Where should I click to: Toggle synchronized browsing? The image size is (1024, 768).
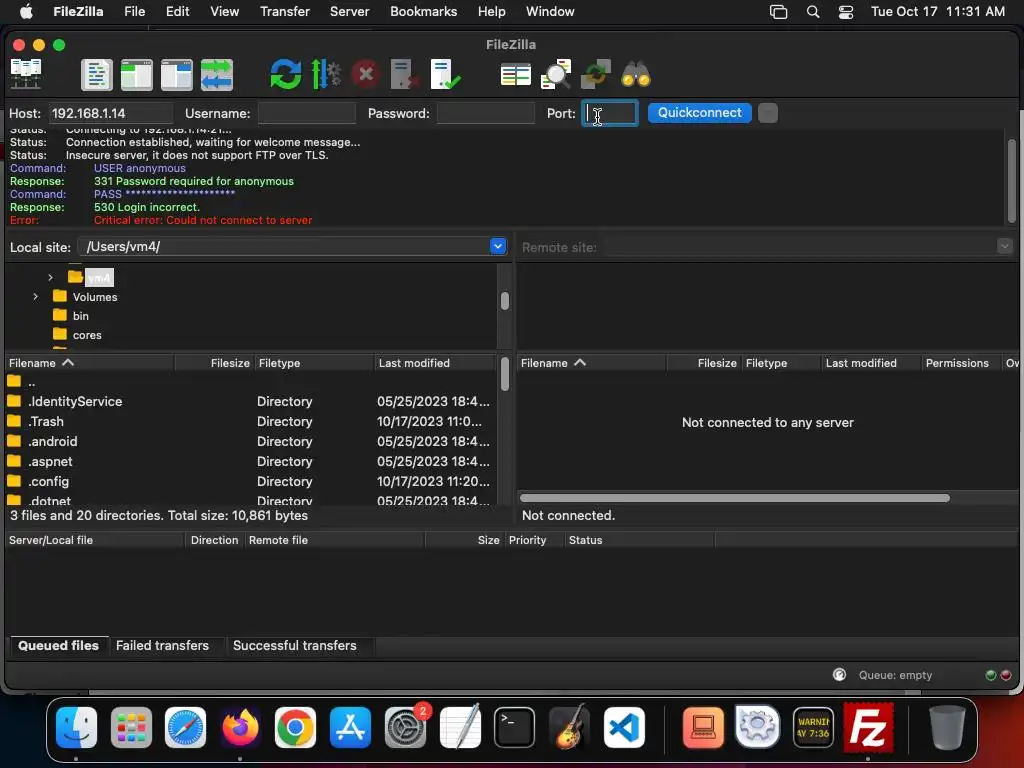(x=596, y=74)
